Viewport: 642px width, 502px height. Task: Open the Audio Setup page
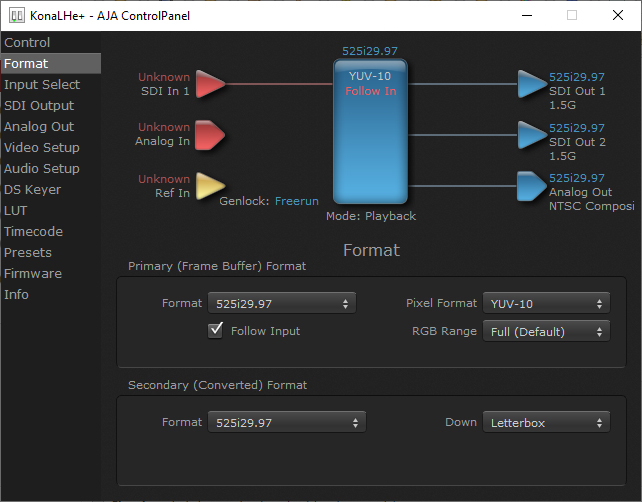pyautogui.click(x=51, y=168)
